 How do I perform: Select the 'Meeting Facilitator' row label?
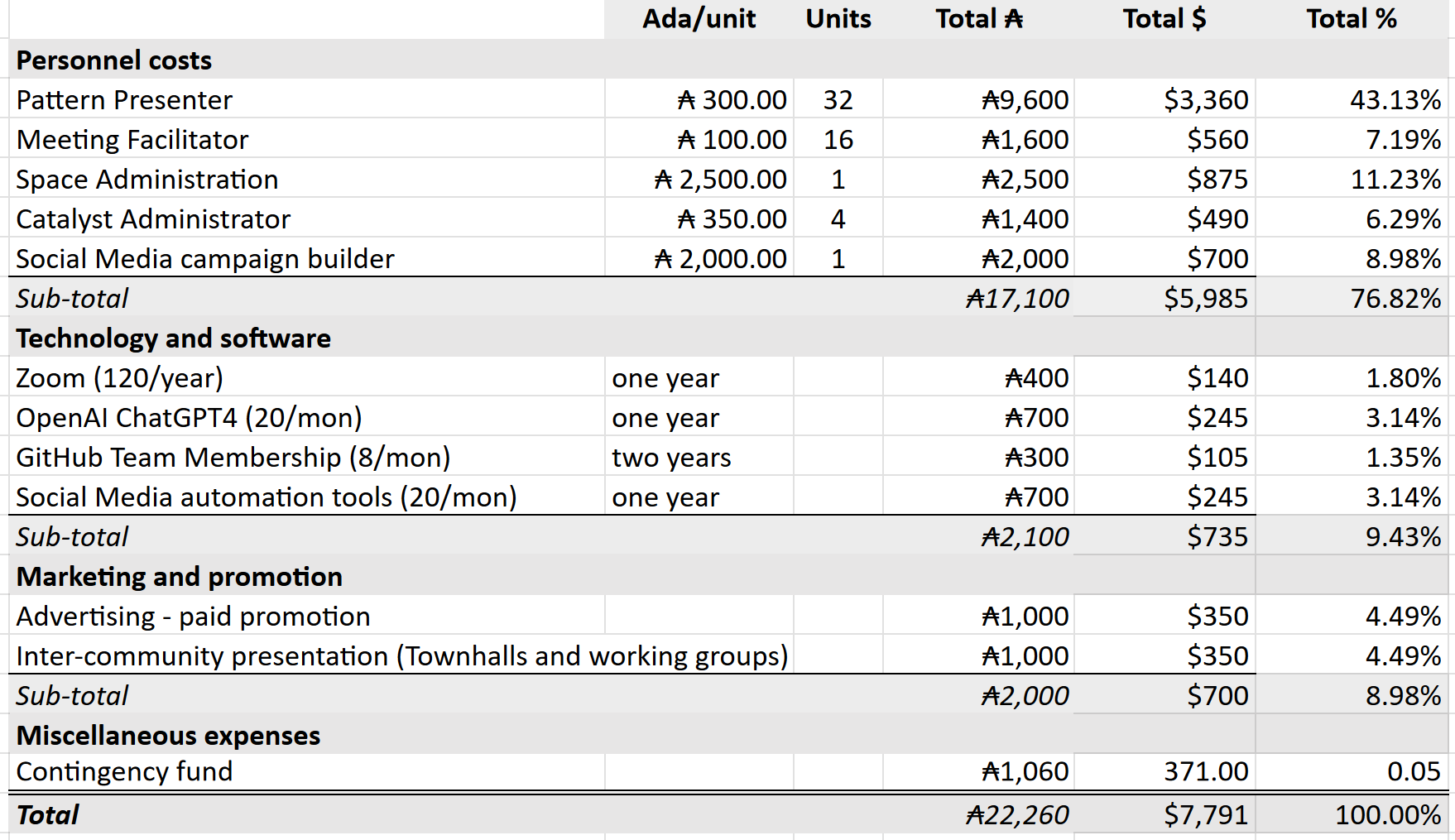(132, 139)
